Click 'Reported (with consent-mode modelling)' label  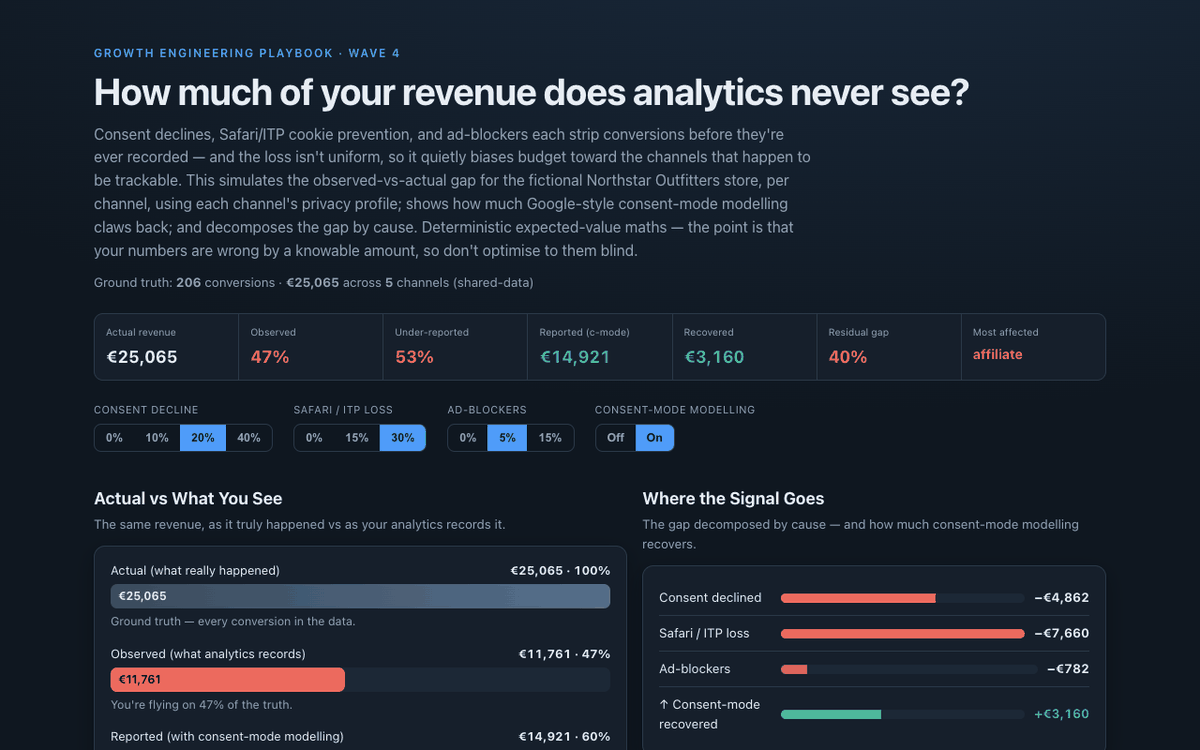click(227, 736)
